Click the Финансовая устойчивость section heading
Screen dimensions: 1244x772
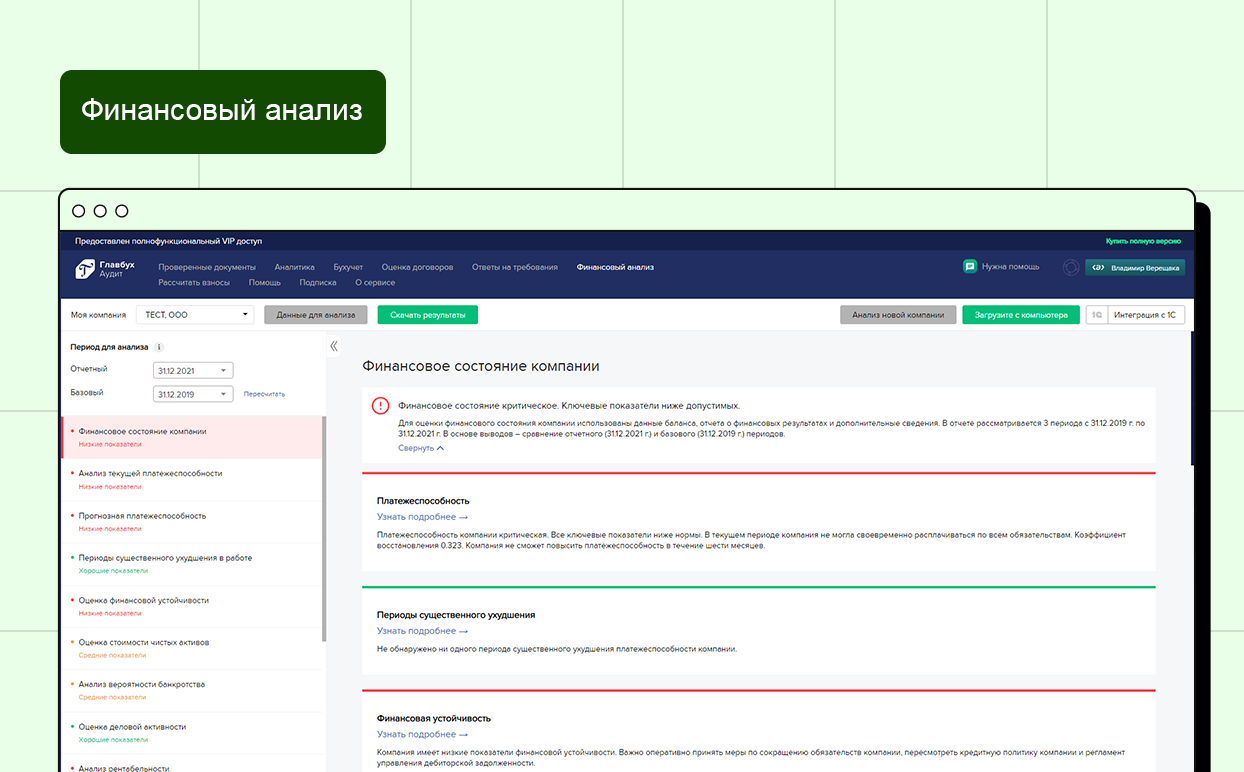click(x=434, y=718)
